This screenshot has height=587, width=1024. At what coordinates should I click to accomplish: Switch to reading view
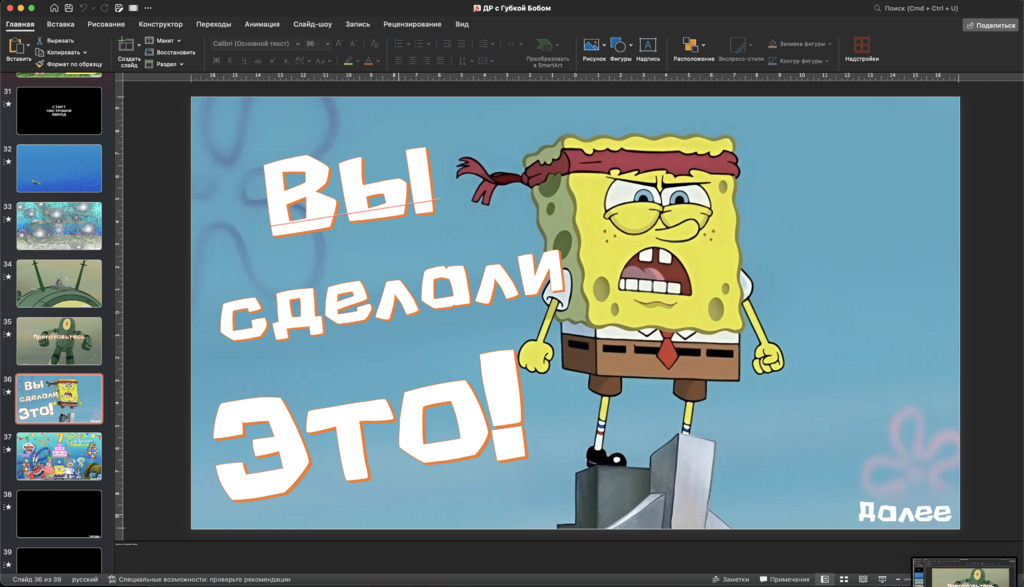863,579
